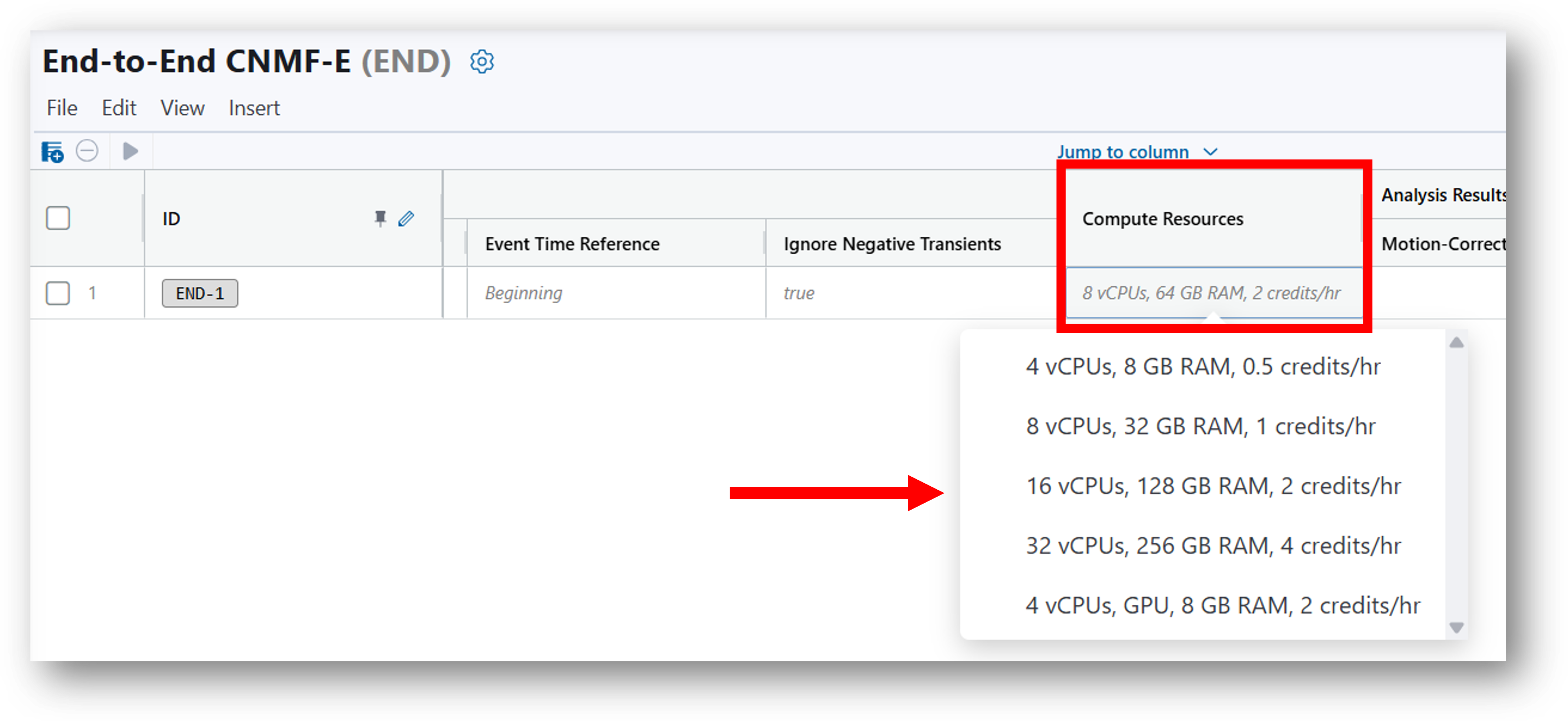Check the row 1 checkbox

58,293
